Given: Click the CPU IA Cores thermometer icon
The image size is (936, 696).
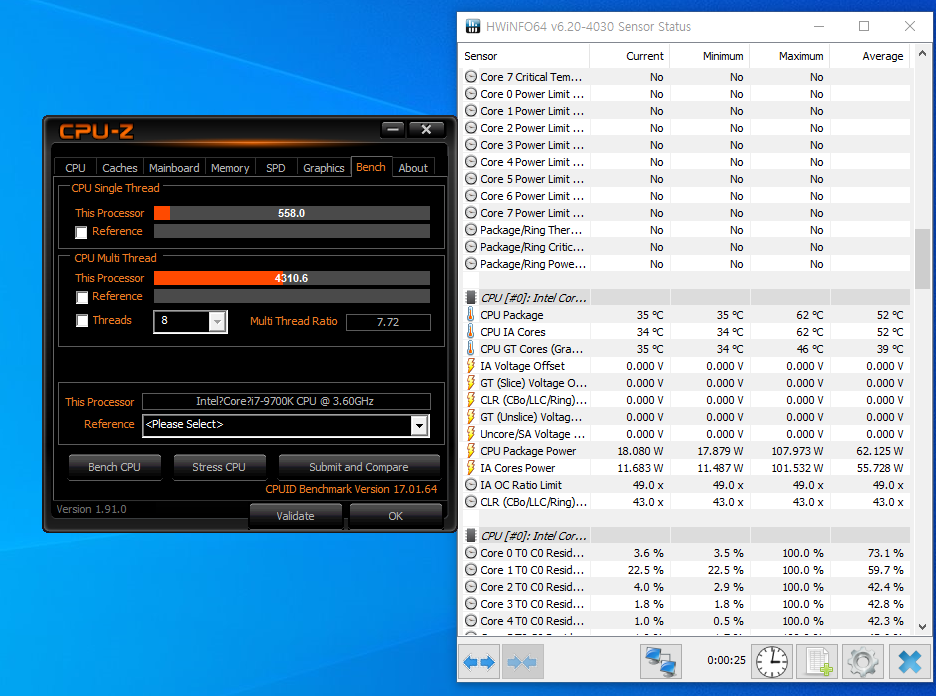Looking at the screenshot, I should (470, 332).
